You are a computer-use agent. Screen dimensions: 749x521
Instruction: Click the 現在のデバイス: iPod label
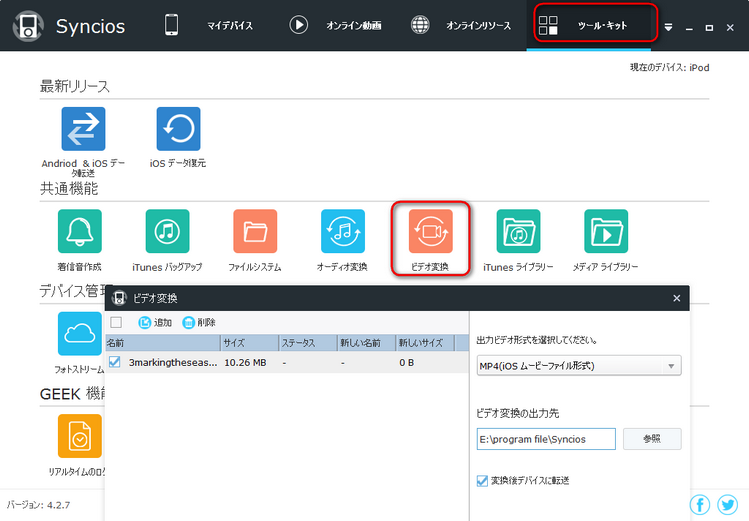[669, 68]
